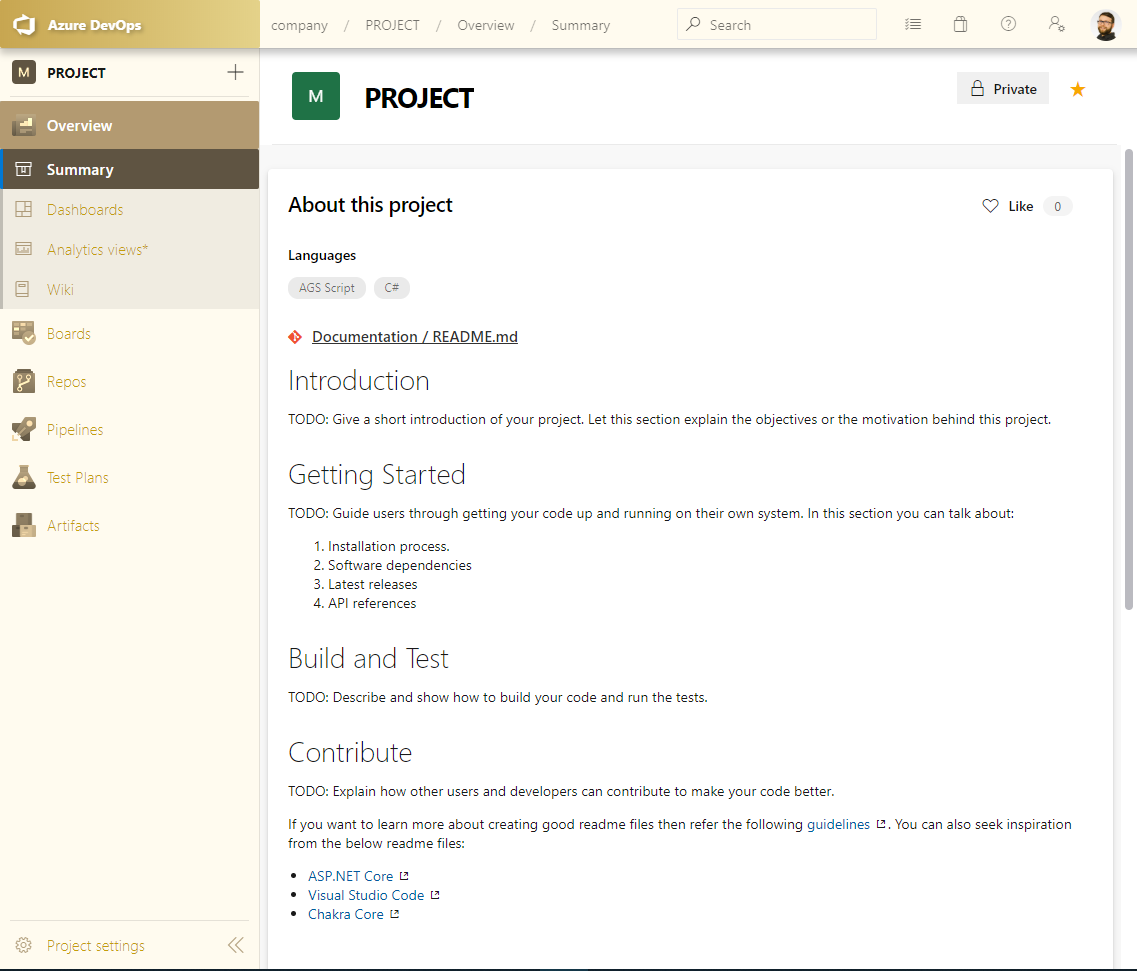Viewport: 1137px width, 971px height.
Task: Open Pipelines from the sidebar
Action: (x=75, y=429)
